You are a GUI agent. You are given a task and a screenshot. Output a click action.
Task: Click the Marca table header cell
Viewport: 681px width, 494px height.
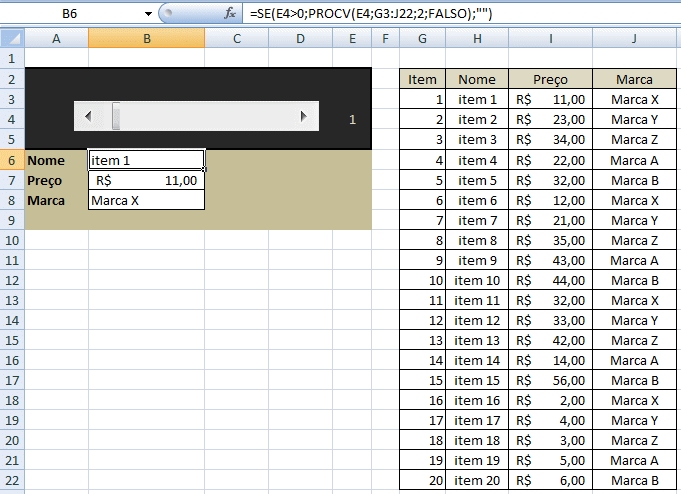coord(635,79)
